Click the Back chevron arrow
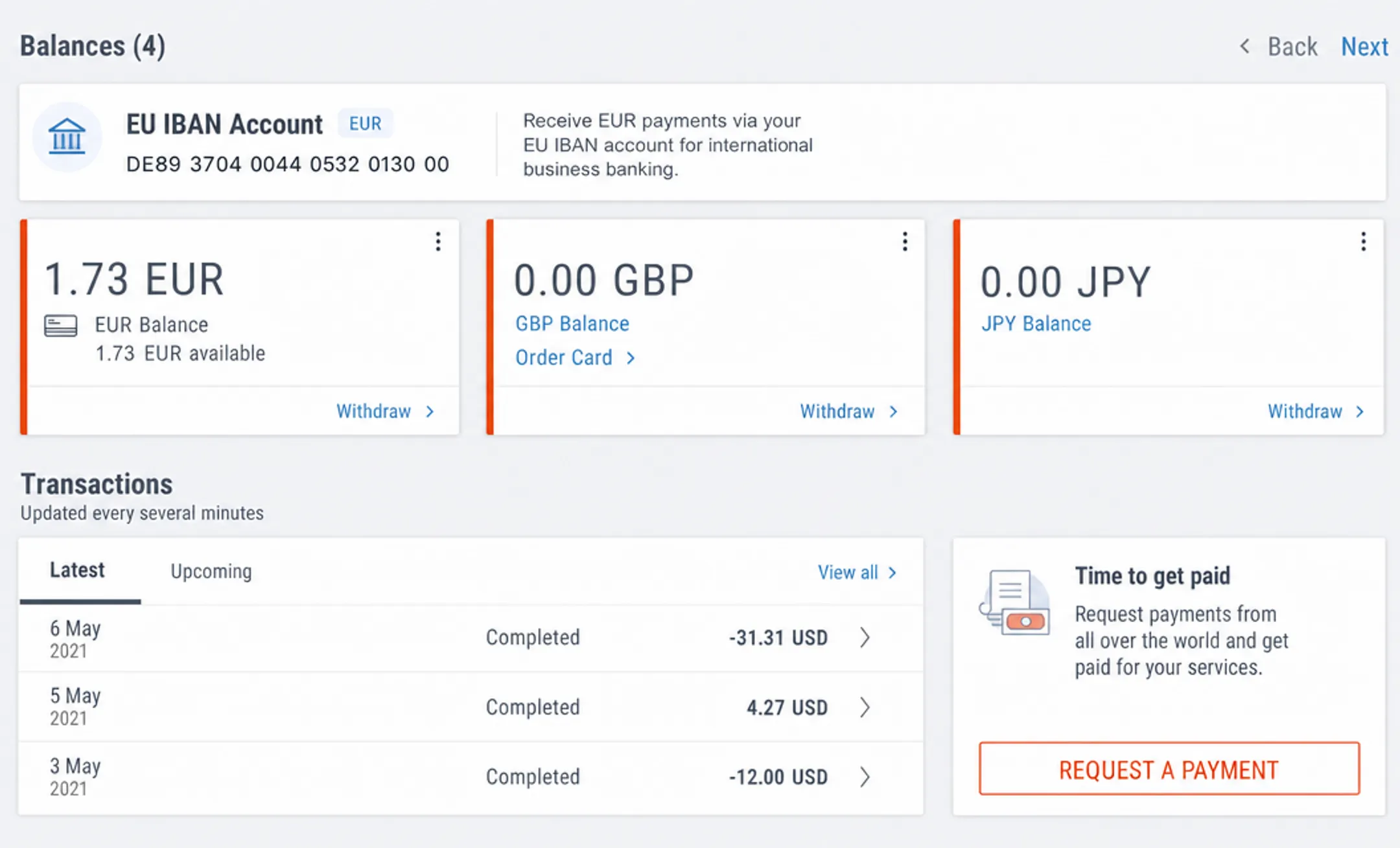Viewport: 1400px width, 848px height. click(1244, 46)
